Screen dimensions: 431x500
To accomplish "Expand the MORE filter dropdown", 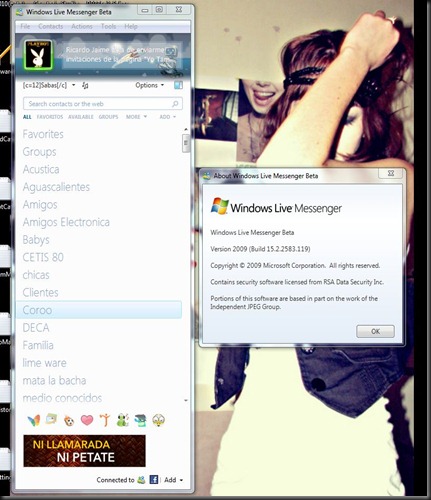I will point(136,117).
